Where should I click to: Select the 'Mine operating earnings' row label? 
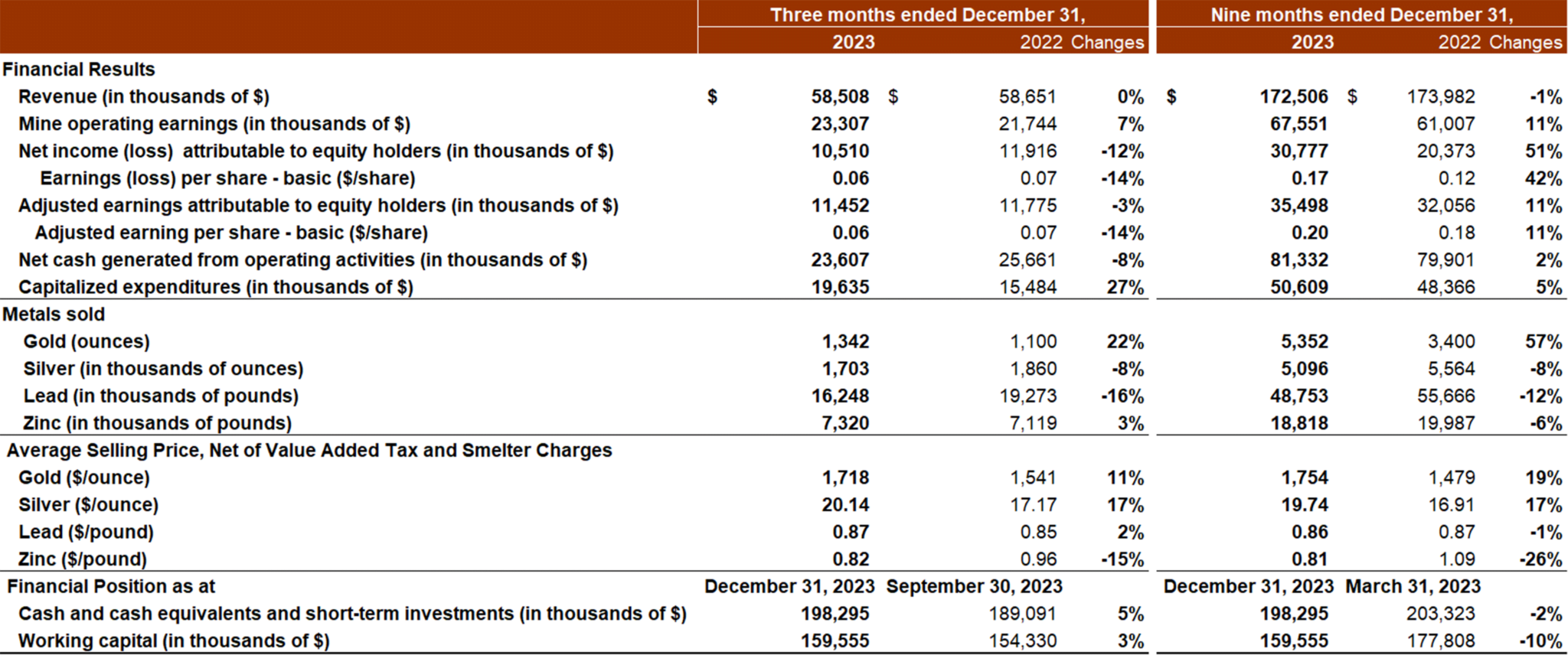click(x=214, y=124)
